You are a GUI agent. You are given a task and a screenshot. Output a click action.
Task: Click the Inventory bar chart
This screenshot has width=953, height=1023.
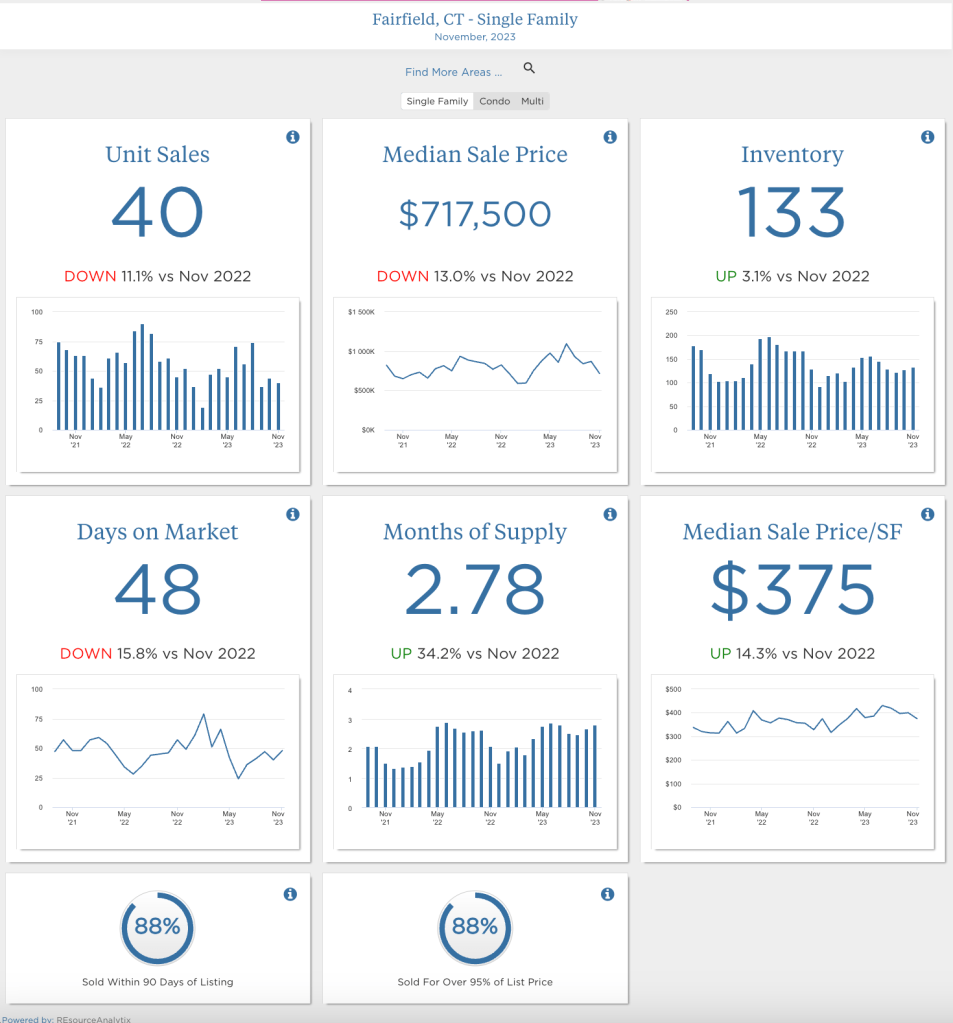pos(792,383)
